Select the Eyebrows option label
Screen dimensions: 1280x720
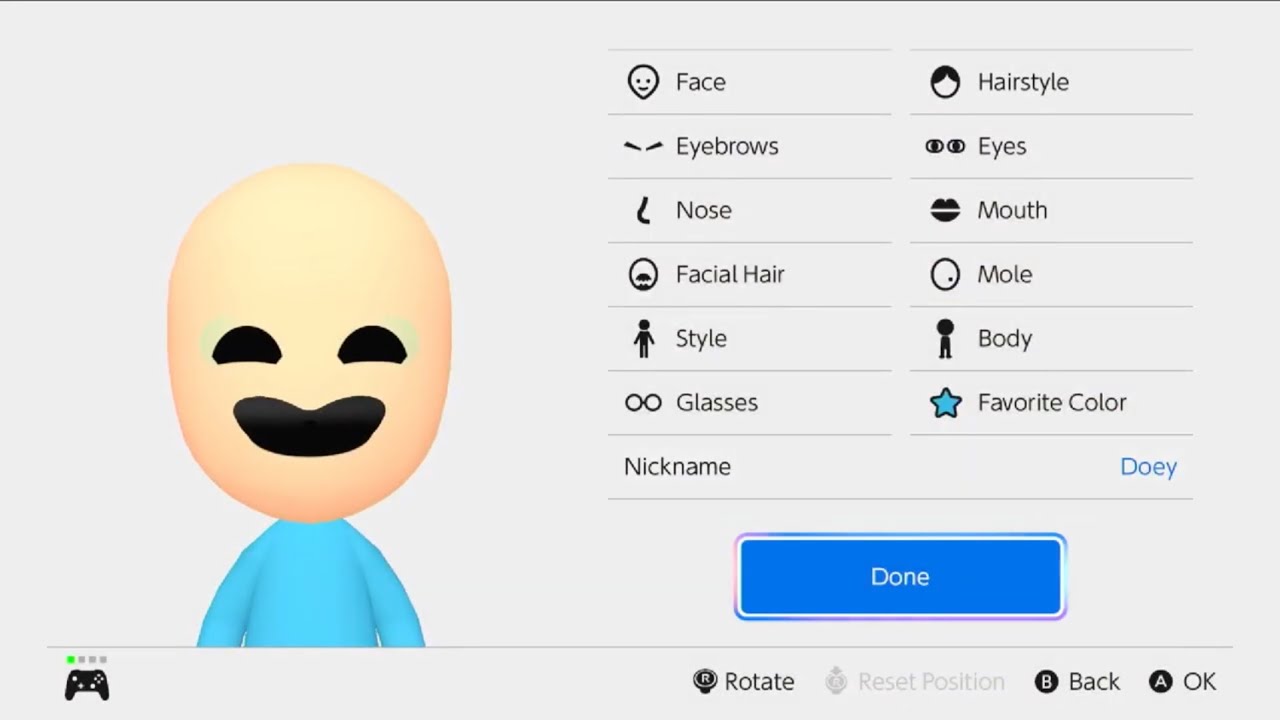click(x=727, y=146)
